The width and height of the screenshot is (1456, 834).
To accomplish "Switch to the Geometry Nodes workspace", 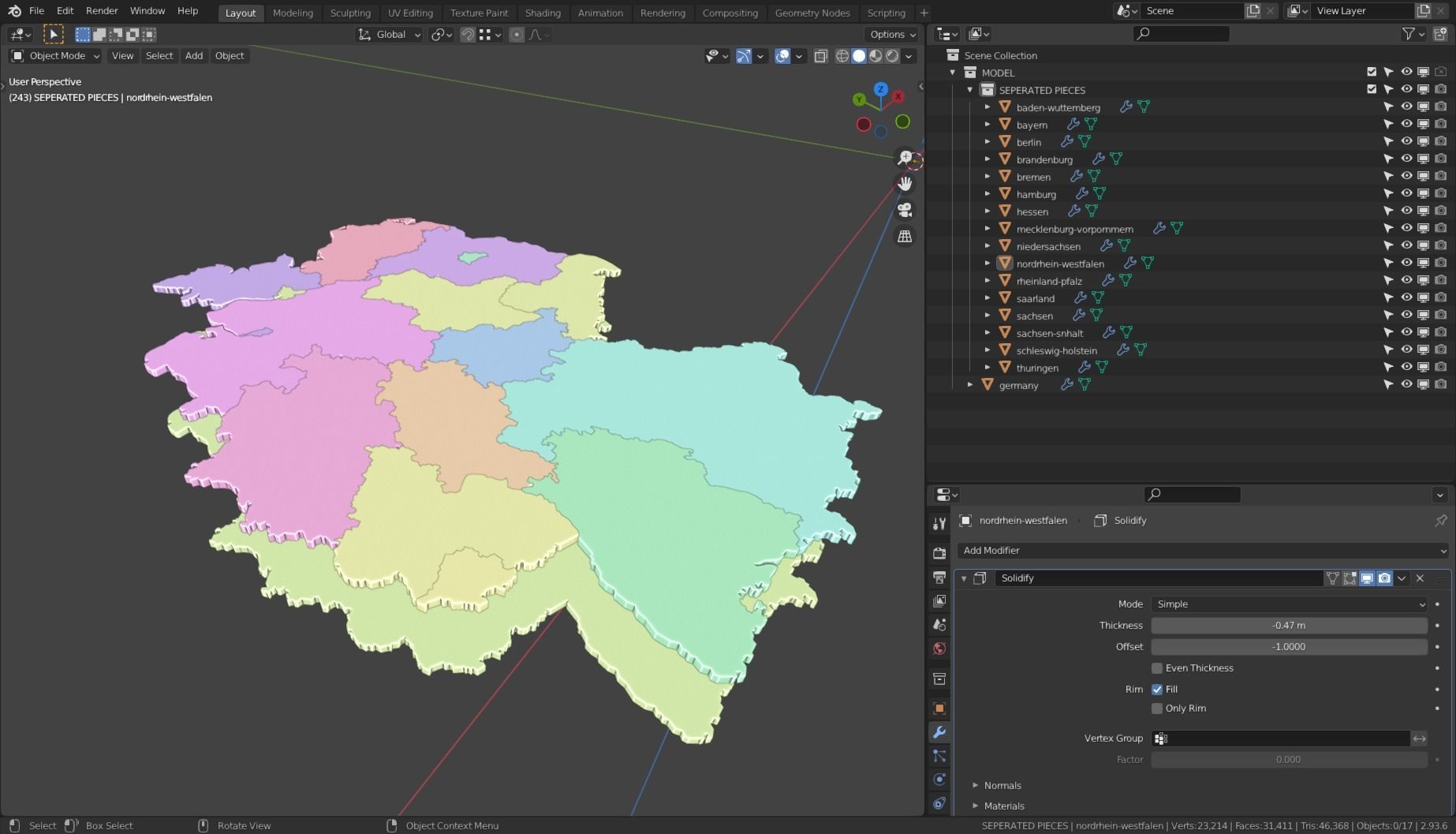I will (x=812, y=13).
